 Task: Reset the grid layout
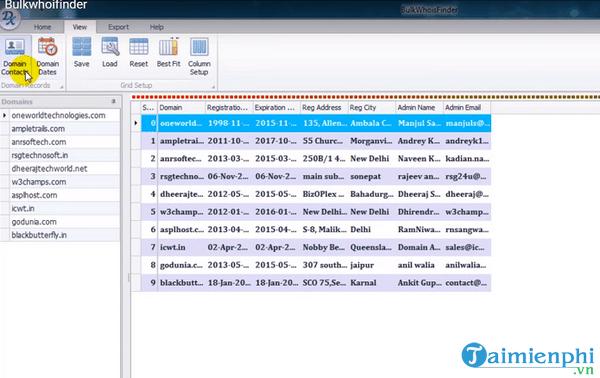tap(139, 53)
